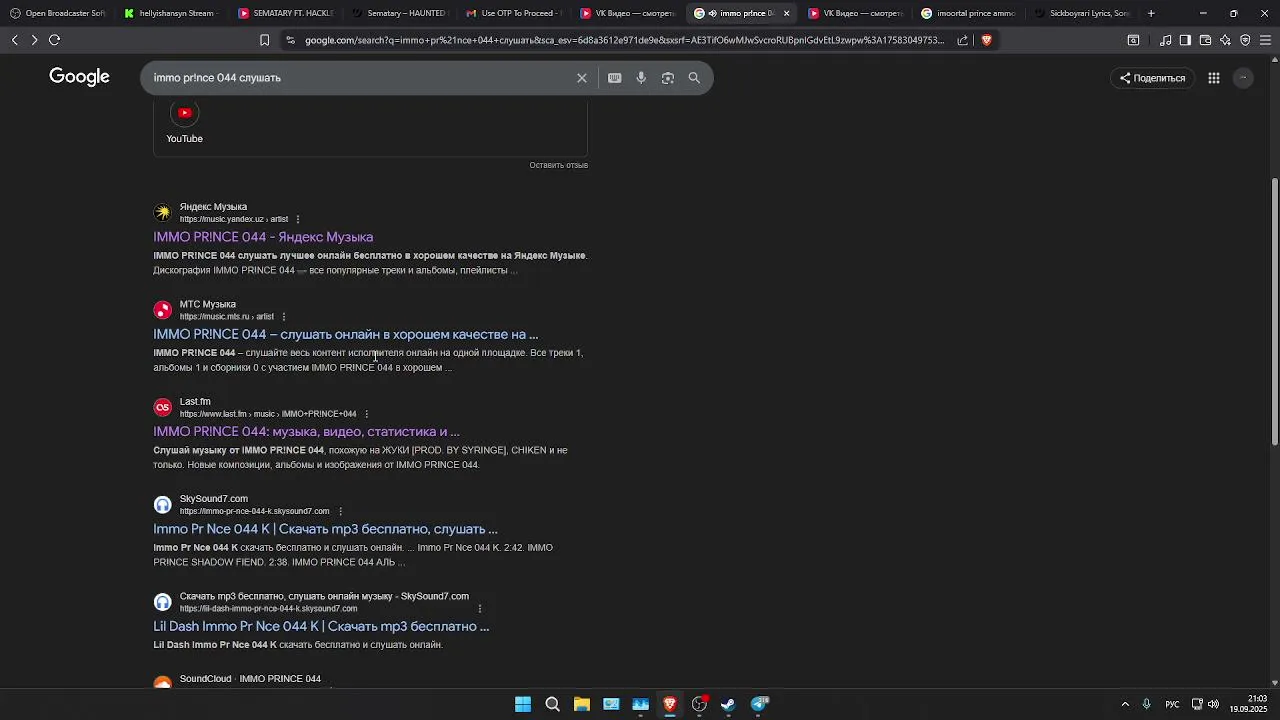Submit search with the magnifier icon
1280x720 pixels.
694,78
